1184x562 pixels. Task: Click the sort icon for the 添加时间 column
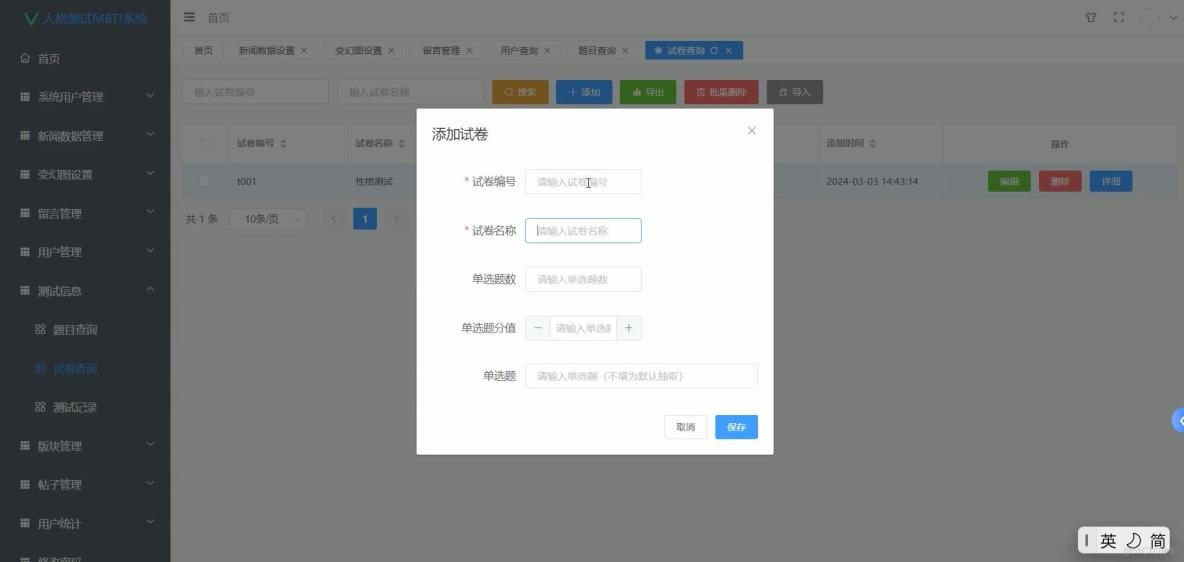pyautogui.click(x=872, y=144)
